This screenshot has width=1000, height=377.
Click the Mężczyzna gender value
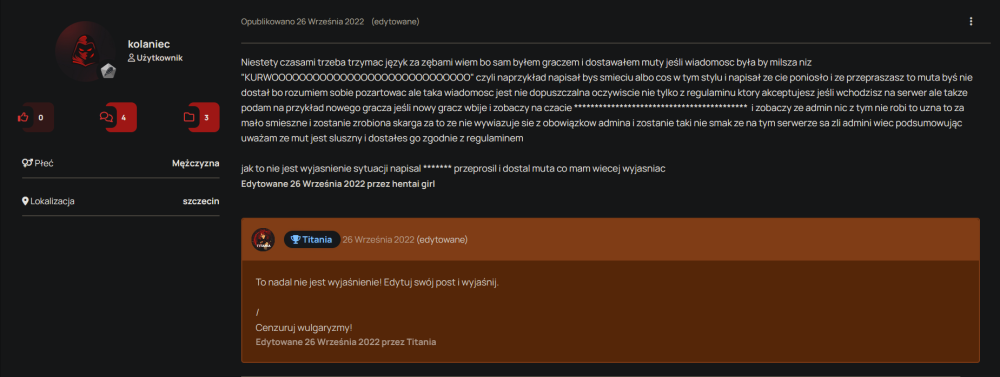coord(196,163)
